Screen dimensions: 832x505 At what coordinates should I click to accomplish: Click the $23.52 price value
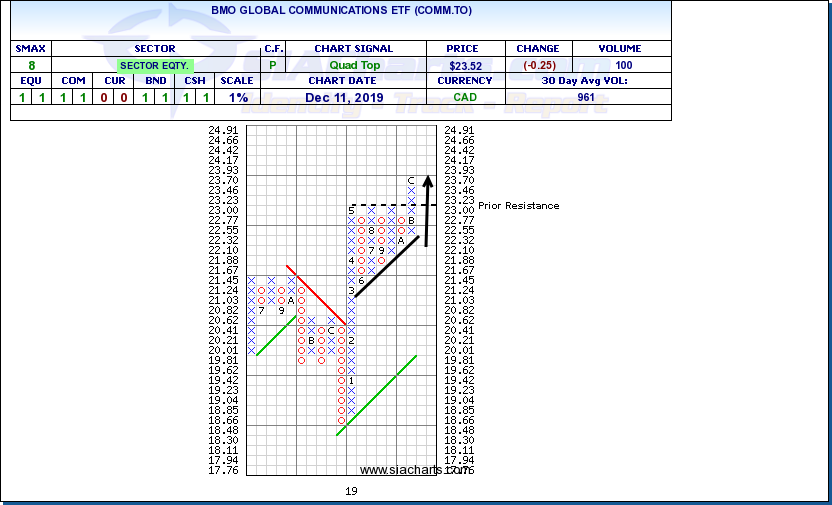(x=467, y=65)
